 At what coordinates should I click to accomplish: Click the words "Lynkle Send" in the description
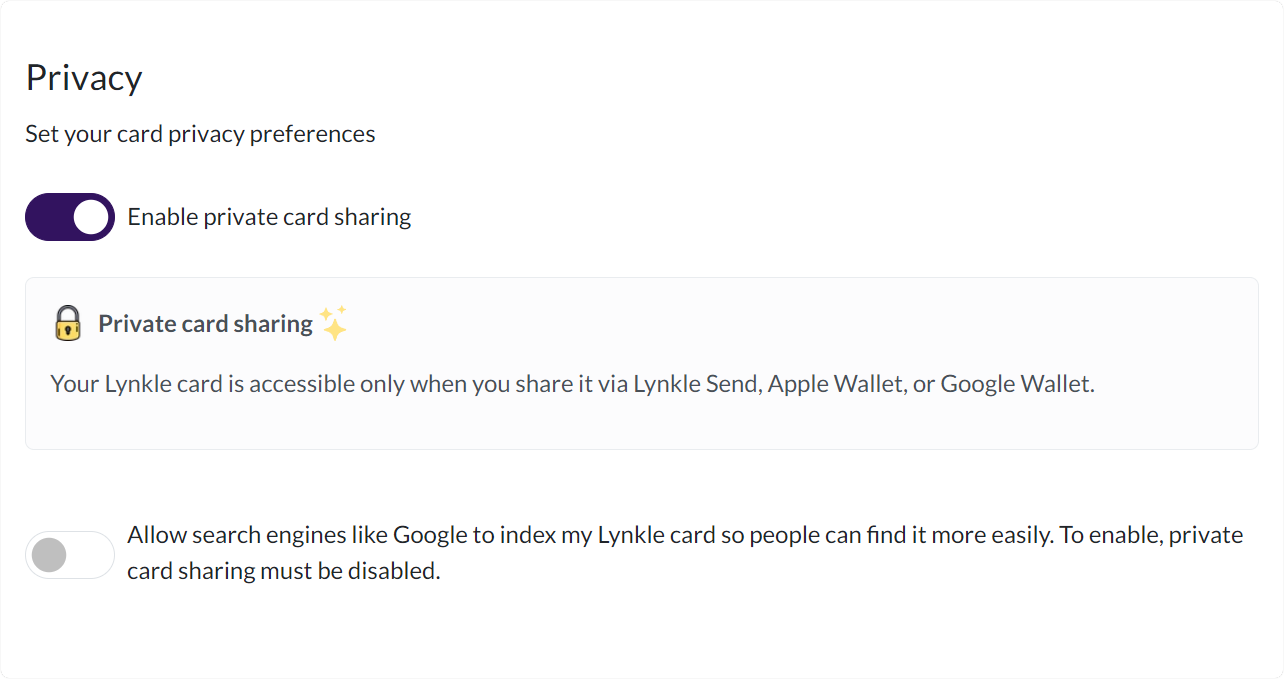[x=697, y=384]
